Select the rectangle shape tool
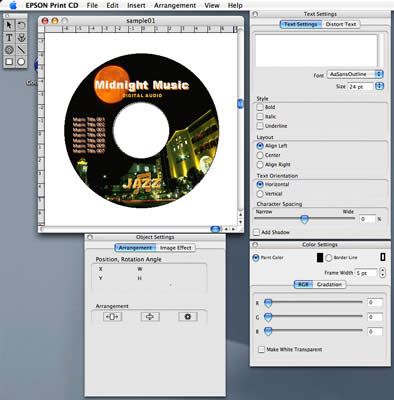The width and height of the screenshot is (394, 400). pyautogui.click(x=9, y=62)
